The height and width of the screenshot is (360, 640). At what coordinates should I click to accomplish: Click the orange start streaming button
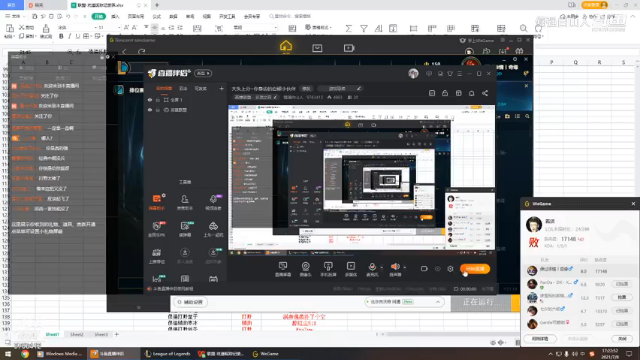[x=475, y=269]
